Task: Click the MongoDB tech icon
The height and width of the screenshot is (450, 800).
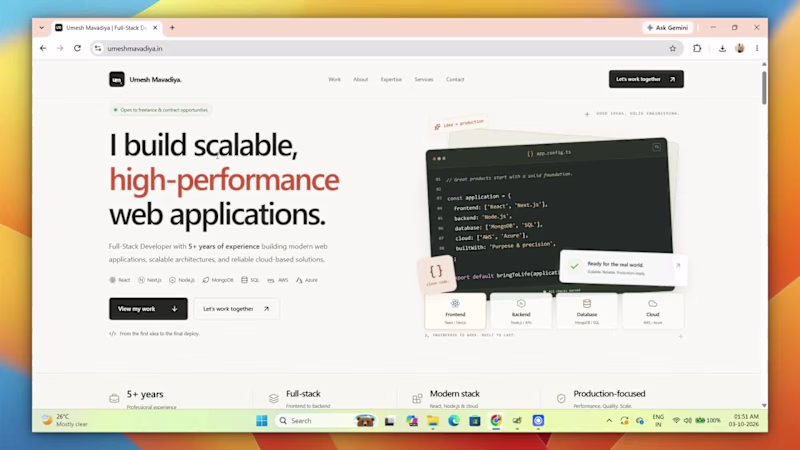Action: click(206, 280)
